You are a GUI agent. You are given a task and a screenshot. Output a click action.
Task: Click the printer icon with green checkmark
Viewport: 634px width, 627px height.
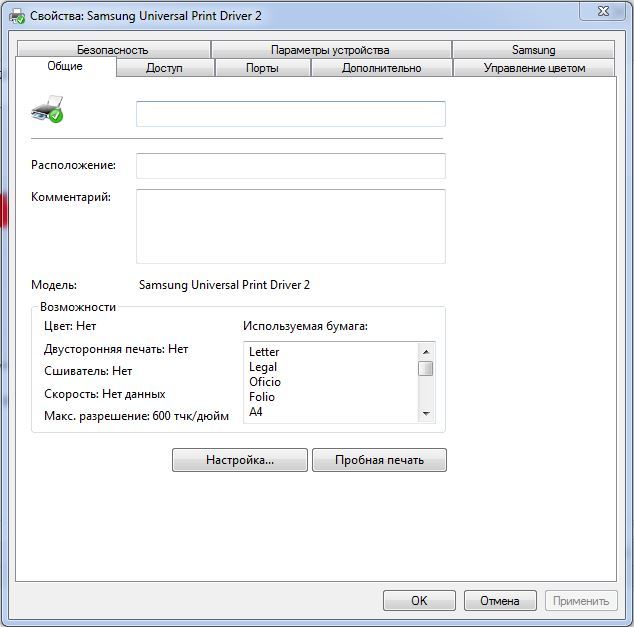click(47, 109)
